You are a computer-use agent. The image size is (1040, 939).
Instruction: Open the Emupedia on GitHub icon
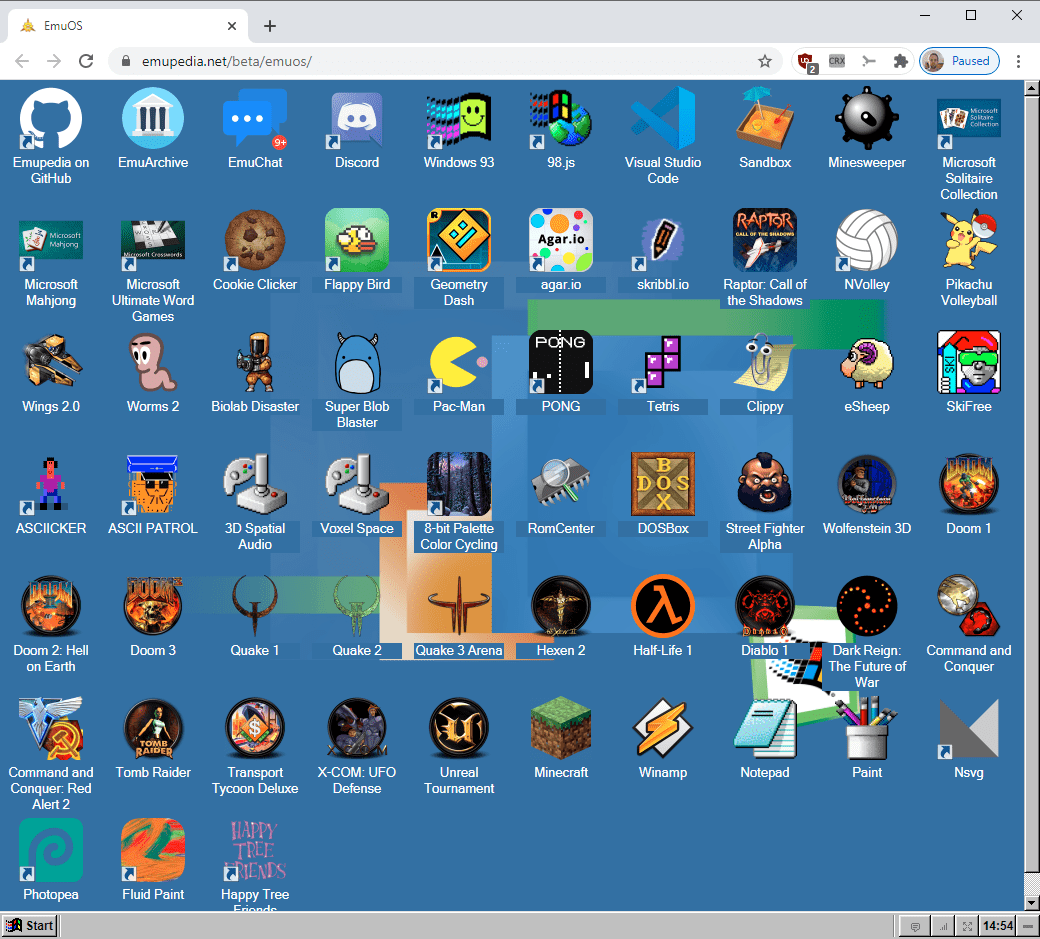(x=51, y=118)
